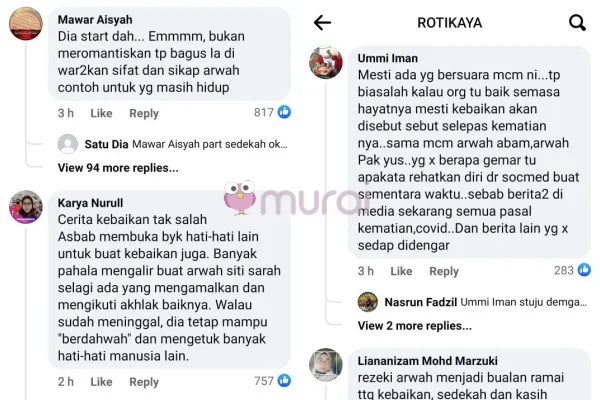600x400 pixels.
Task: Expand View 2 more replies
Action: [414, 326]
